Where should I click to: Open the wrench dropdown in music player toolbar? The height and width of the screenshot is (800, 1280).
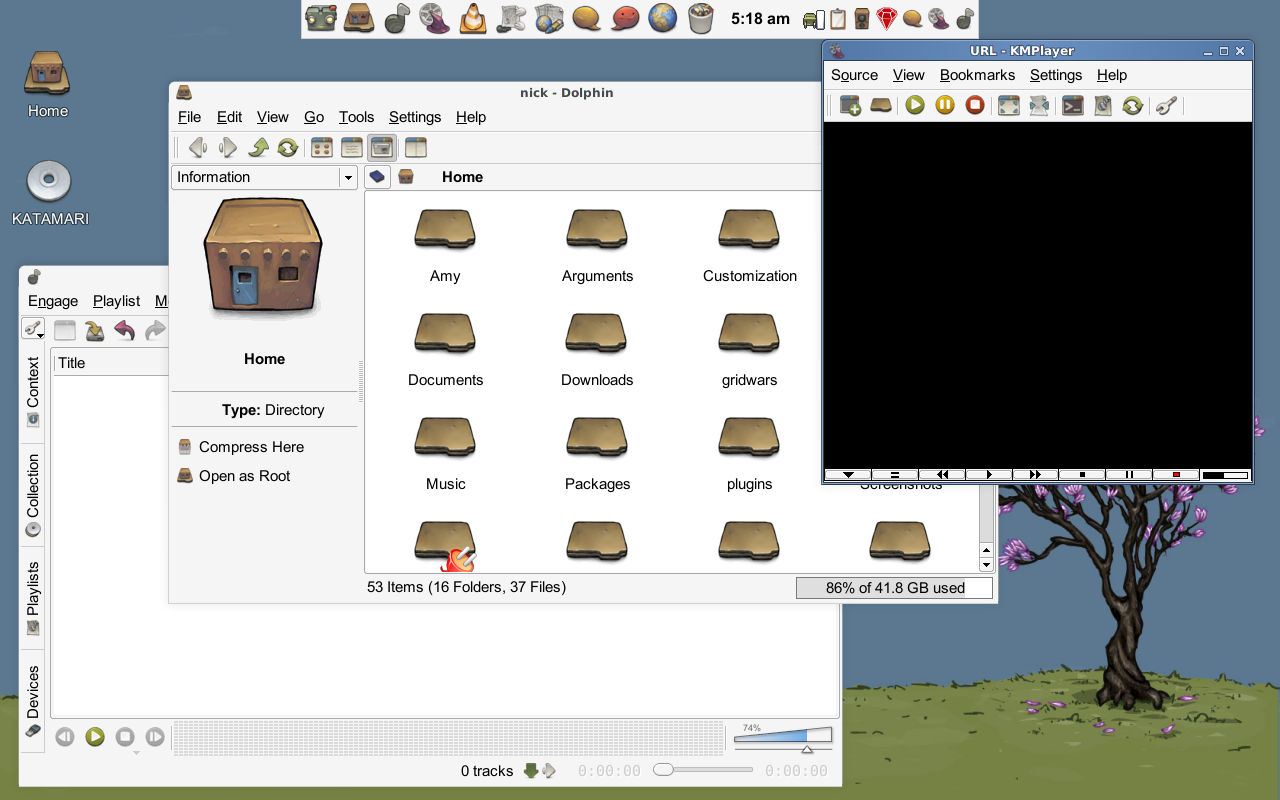pyautogui.click(x=33, y=329)
